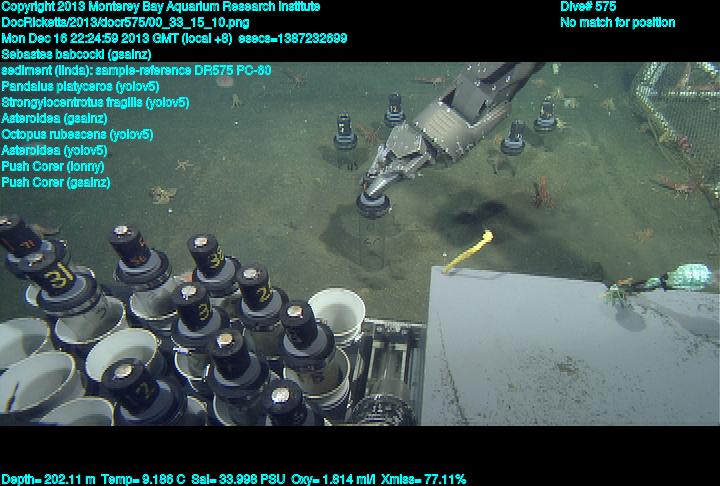The height and width of the screenshot is (486, 720).
Task: Click the Dive# 575 label
Action: (588, 7)
